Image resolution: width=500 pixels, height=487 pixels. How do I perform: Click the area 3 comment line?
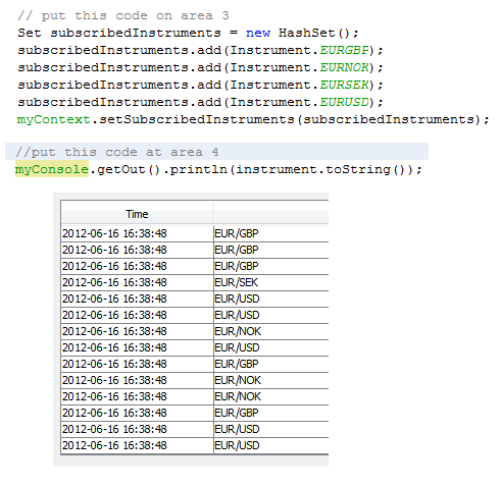pos(123,16)
